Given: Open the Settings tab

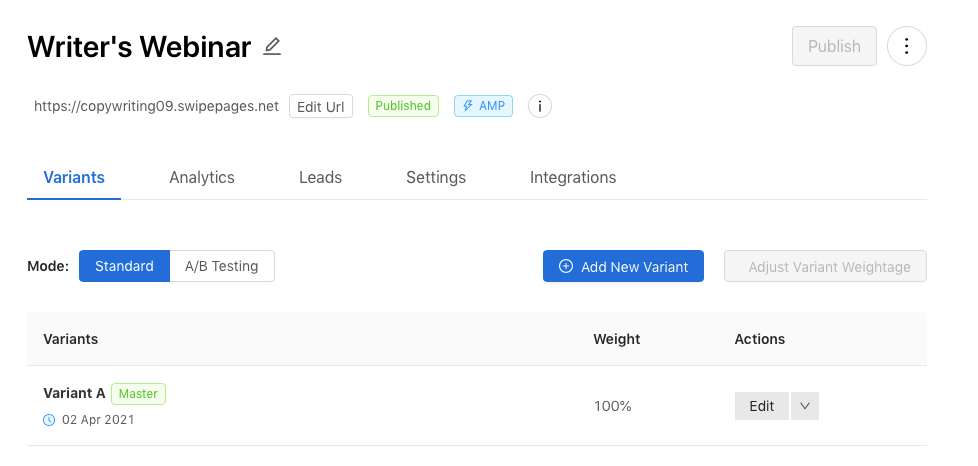Looking at the screenshot, I should tap(436, 178).
